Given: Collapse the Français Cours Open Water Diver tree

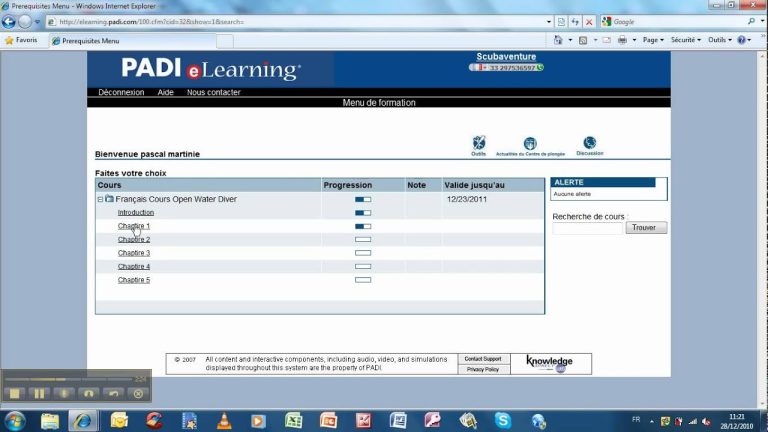Looking at the screenshot, I should (100, 199).
